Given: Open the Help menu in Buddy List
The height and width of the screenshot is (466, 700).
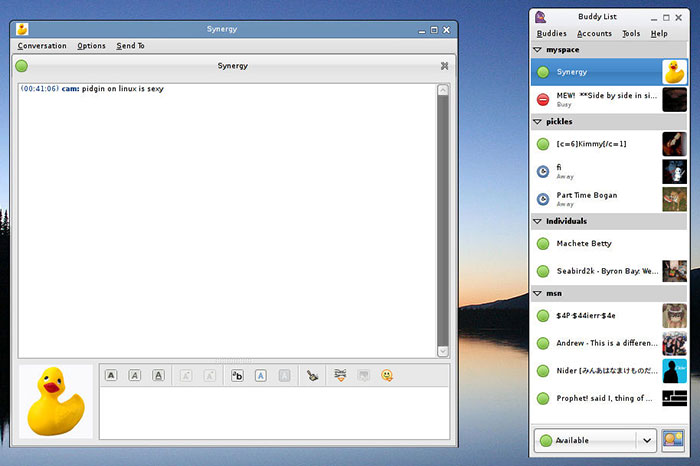Looking at the screenshot, I should [659, 33].
